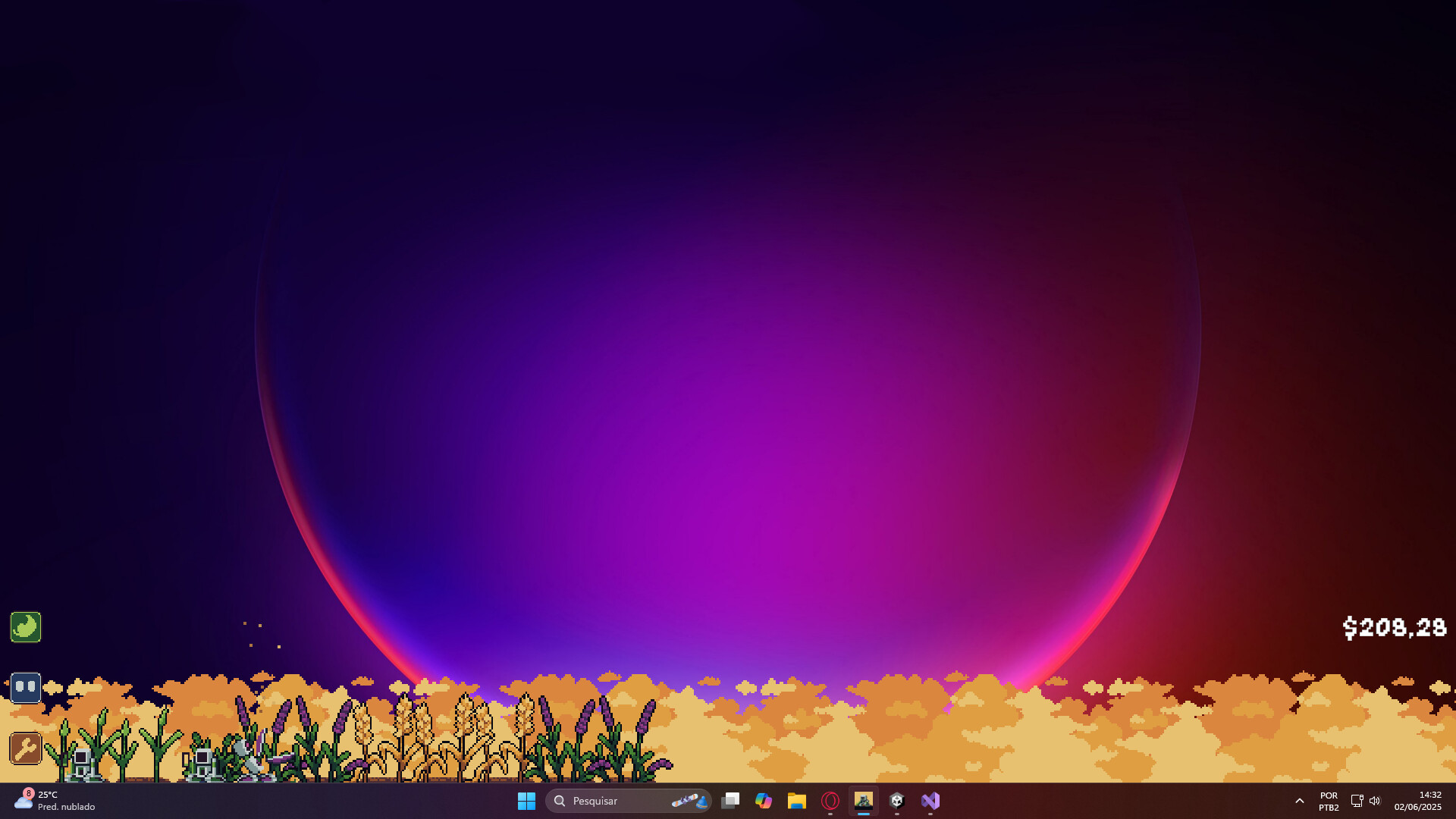Toggle the keyboard layout POR PTB2
Viewport: 1456px width, 819px height.
[1329, 800]
